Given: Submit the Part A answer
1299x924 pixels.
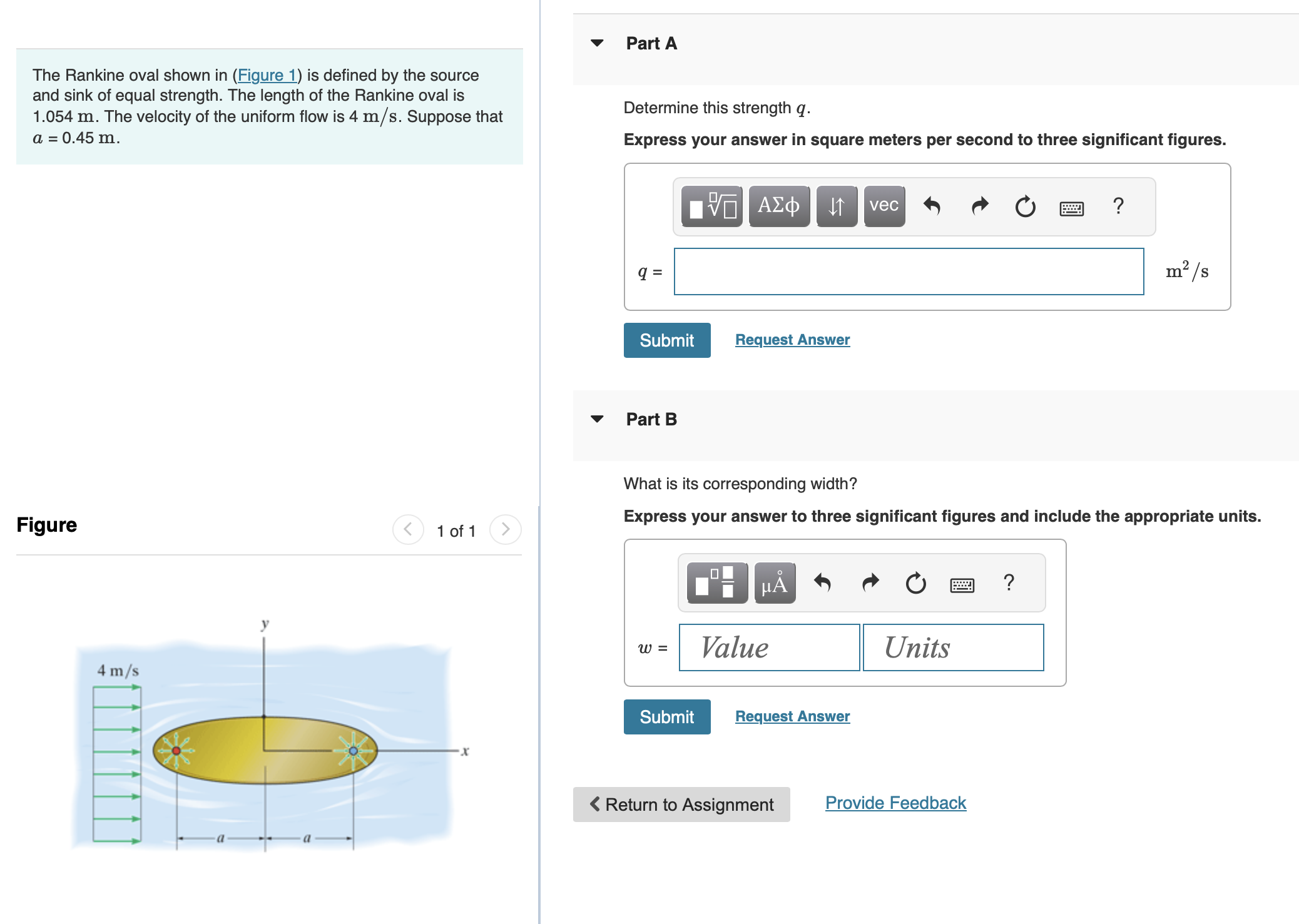Looking at the screenshot, I should (x=666, y=340).
